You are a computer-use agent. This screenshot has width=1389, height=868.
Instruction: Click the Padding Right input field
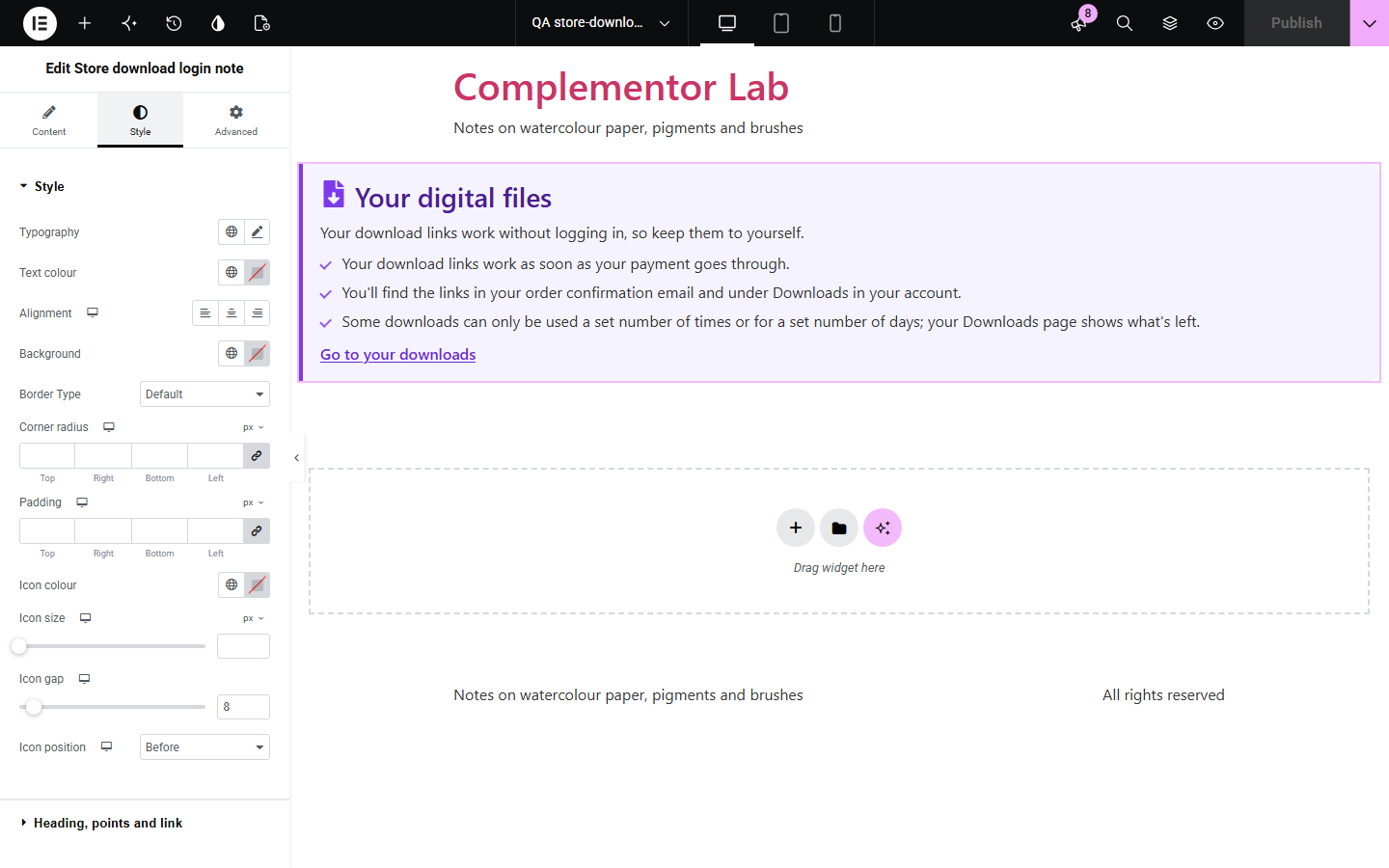(x=103, y=530)
